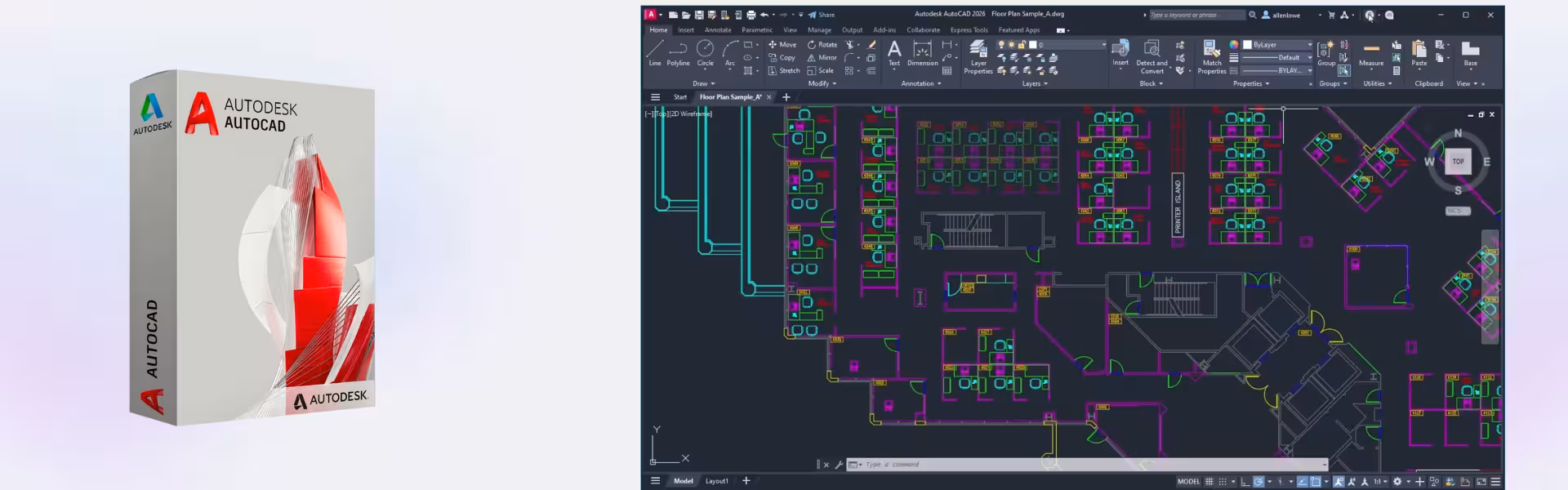Click the Share button
Screen dimensions: 1568x490
pos(822,15)
